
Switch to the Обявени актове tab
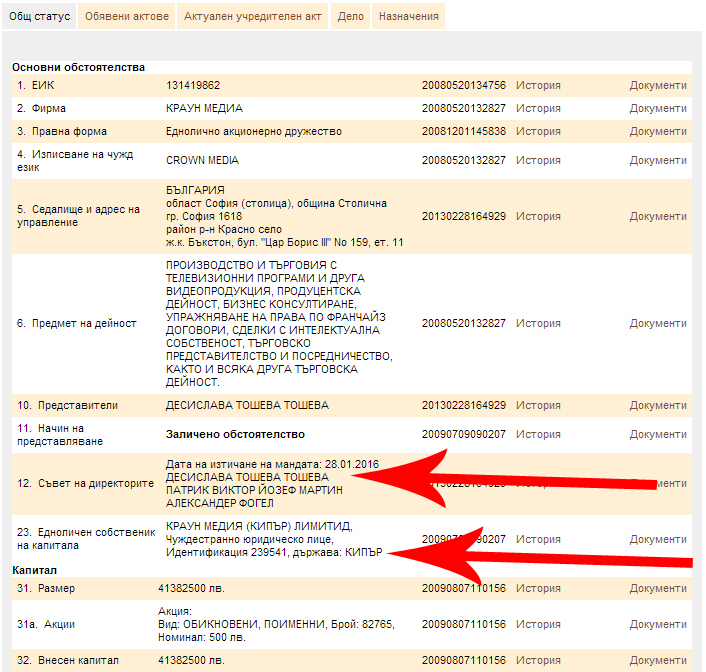125,17
